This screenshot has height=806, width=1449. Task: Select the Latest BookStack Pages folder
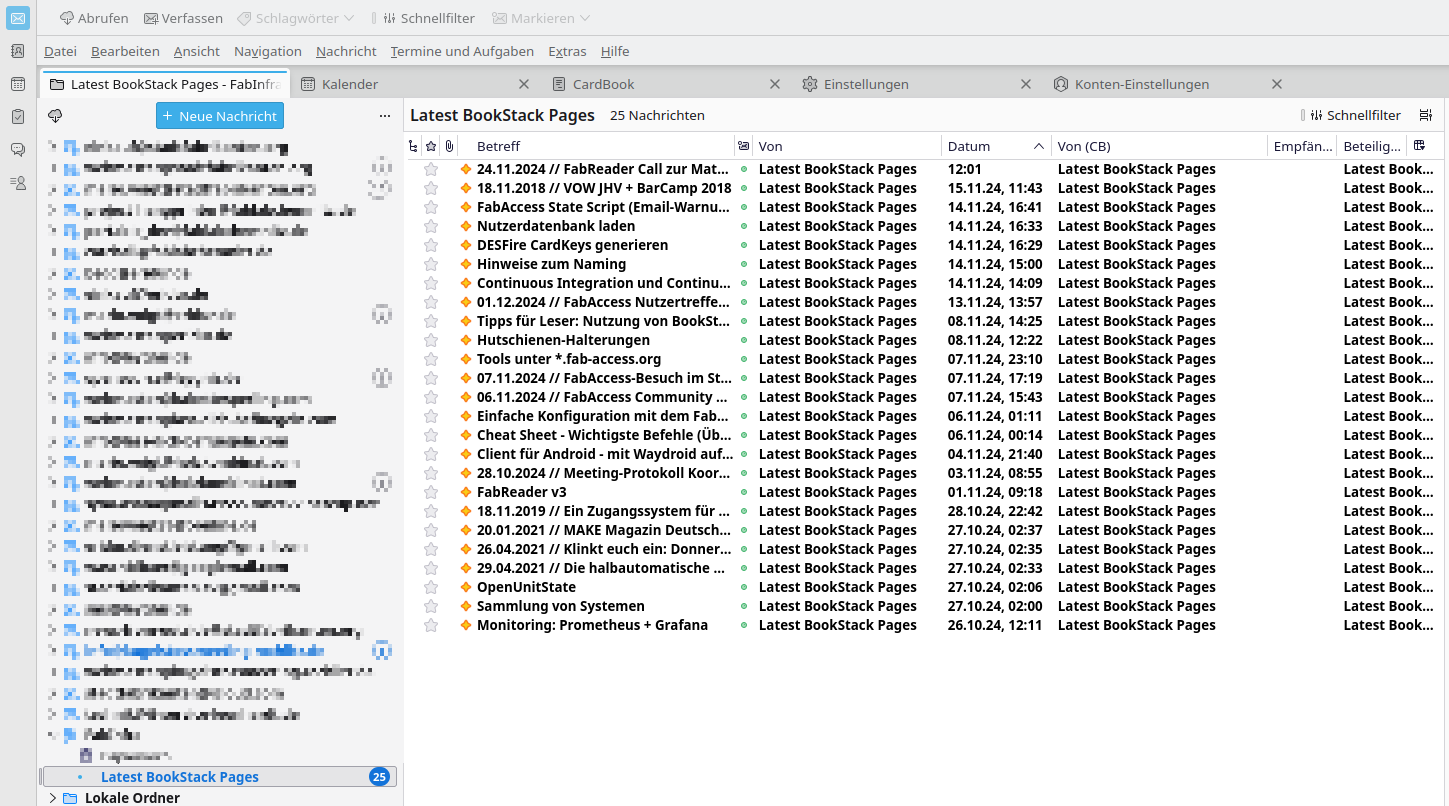[220, 777]
